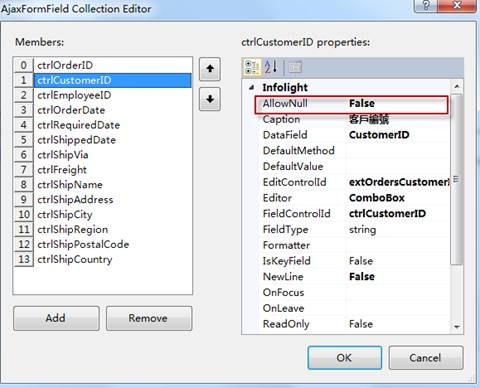Collapse the Infolight category
The image size is (480, 388).
252,88
